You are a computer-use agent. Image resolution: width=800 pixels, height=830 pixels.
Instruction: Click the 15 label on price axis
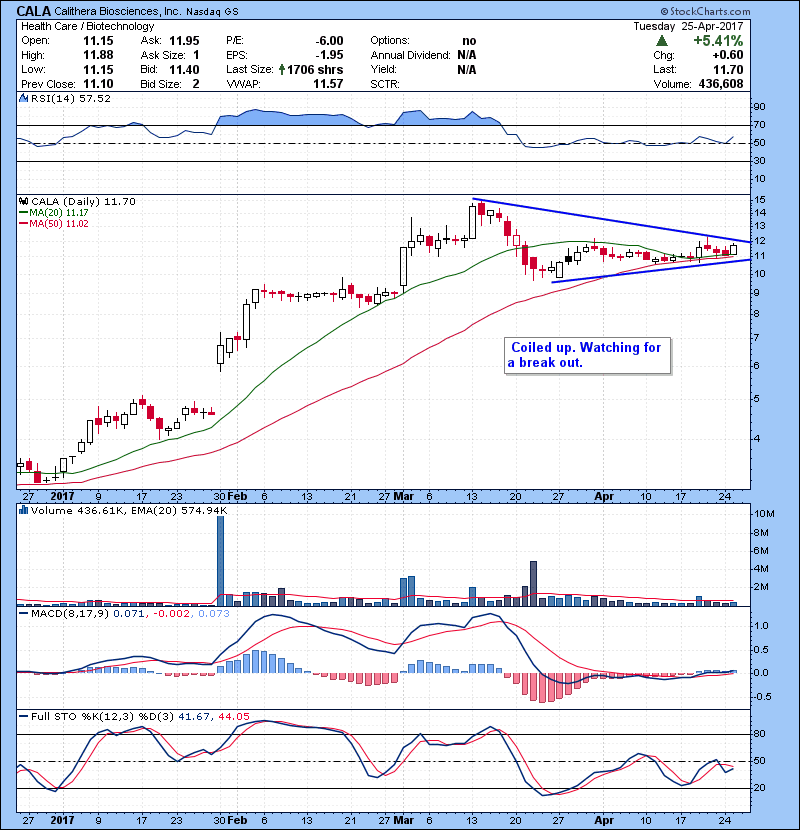pos(759,200)
